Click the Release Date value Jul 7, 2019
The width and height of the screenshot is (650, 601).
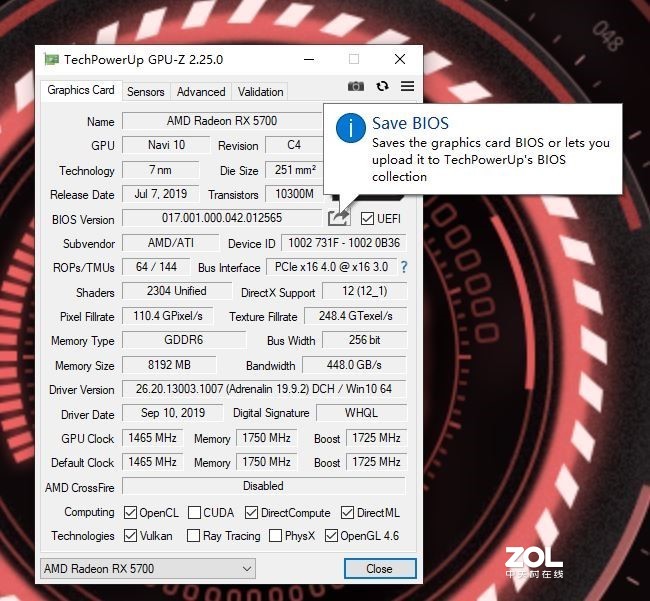click(x=160, y=194)
